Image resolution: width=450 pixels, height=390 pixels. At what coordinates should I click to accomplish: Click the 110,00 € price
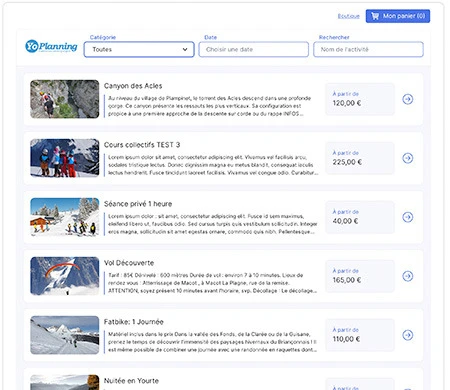tap(346, 339)
